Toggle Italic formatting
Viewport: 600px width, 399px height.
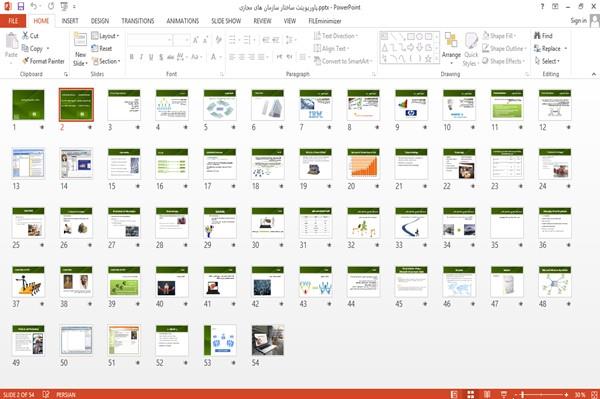click(x=141, y=57)
